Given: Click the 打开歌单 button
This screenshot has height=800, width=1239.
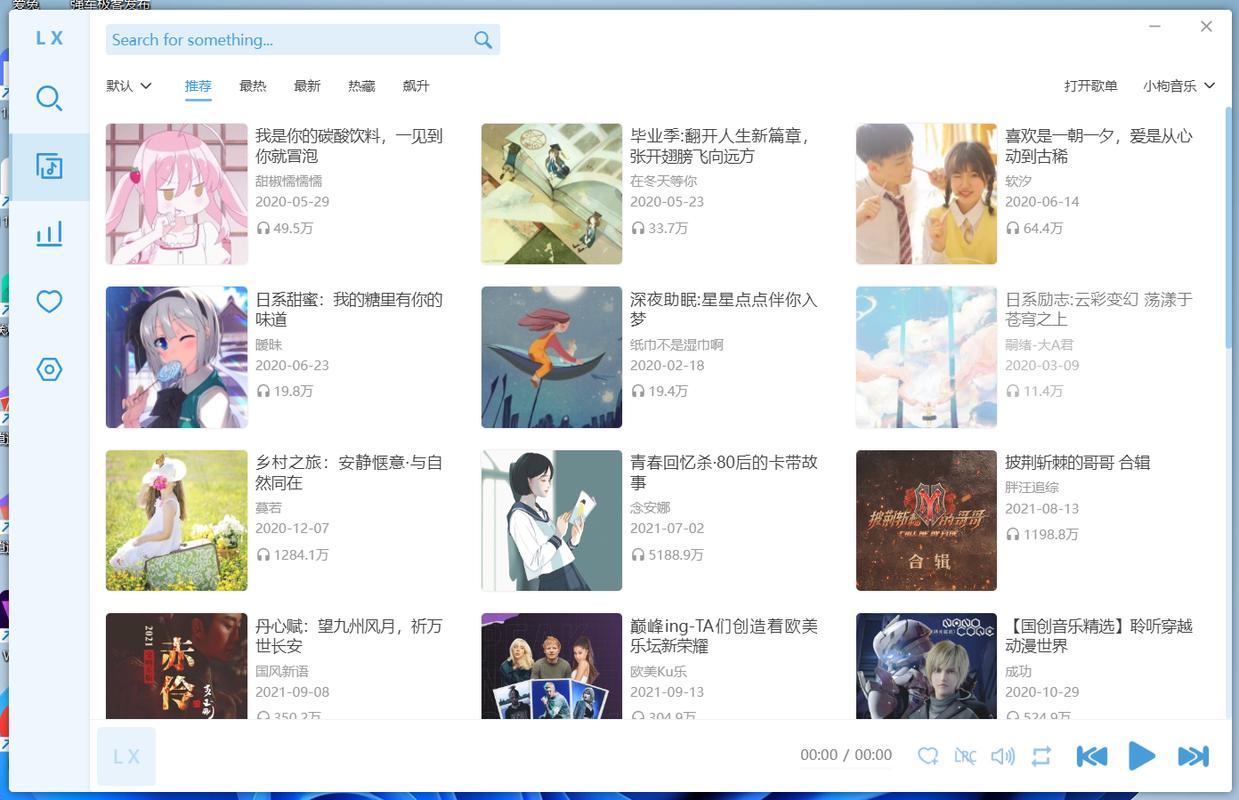Looking at the screenshot, I should [1090, 86].
